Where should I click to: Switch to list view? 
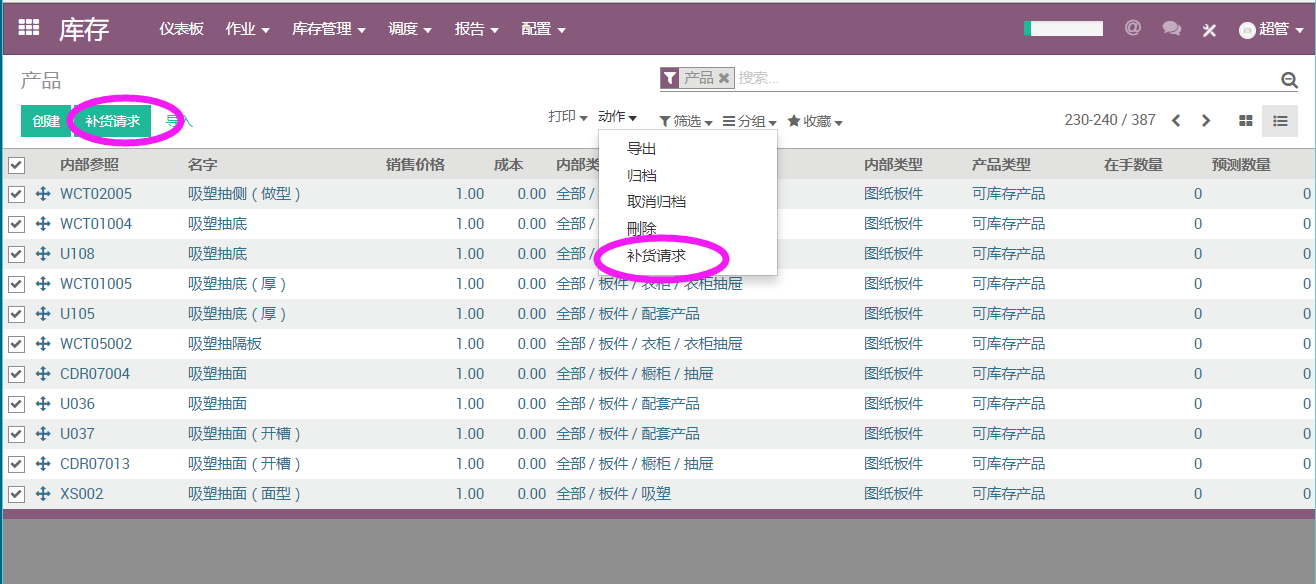coord(1280,121)
